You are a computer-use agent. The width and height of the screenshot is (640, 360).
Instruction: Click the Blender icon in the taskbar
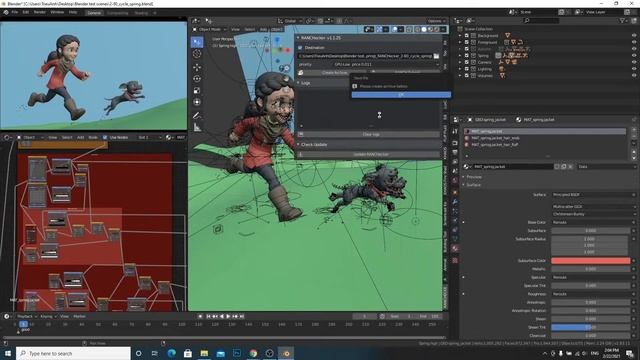pos(286,353)
